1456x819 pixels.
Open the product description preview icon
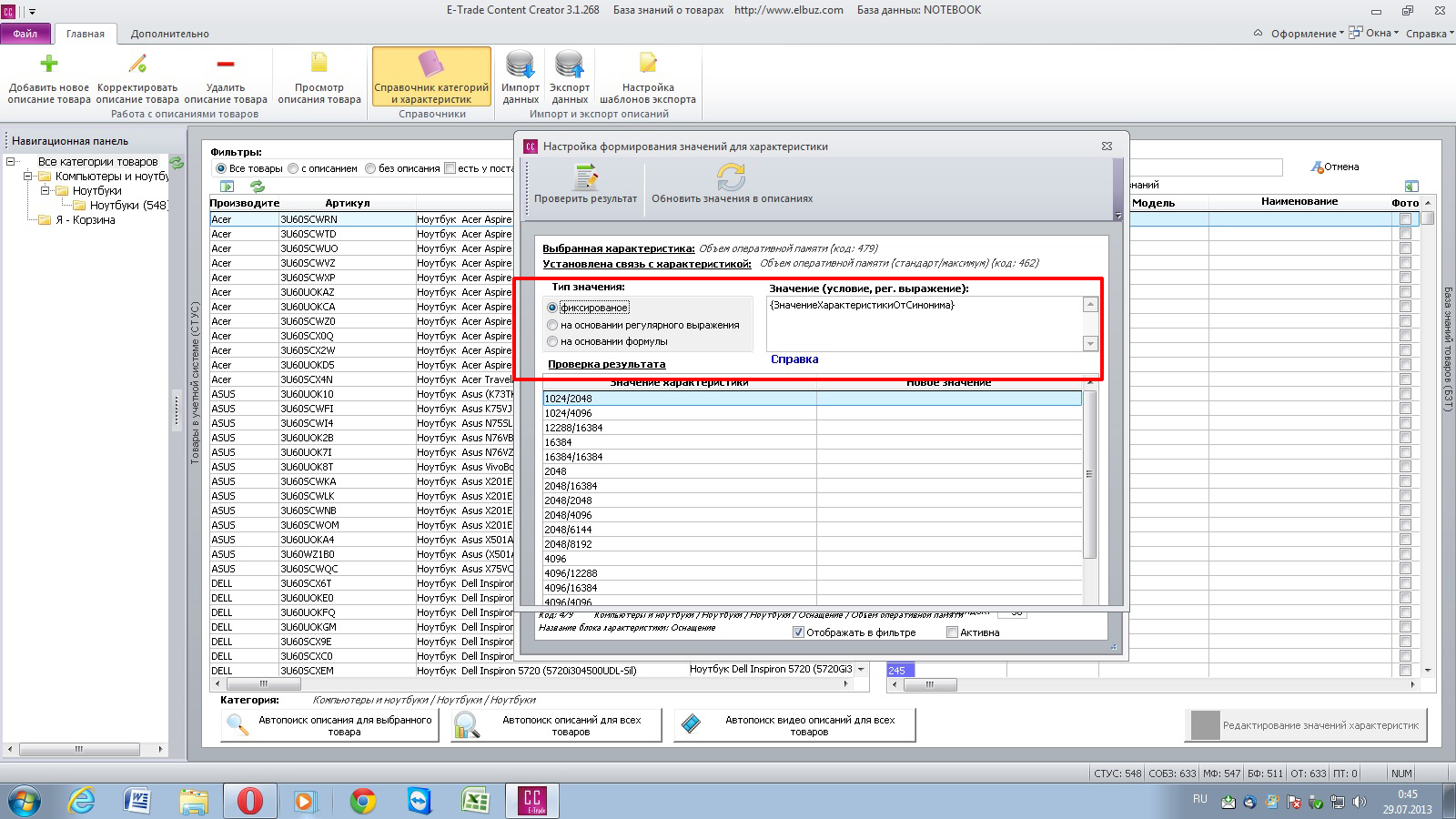(319, 63)
